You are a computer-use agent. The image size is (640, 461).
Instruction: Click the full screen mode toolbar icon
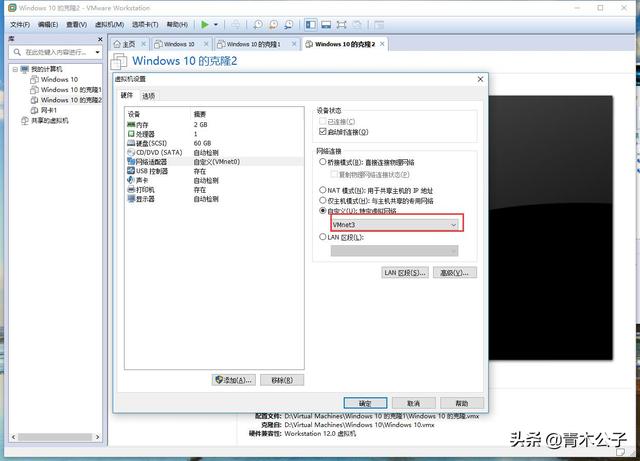click(341, 25)
